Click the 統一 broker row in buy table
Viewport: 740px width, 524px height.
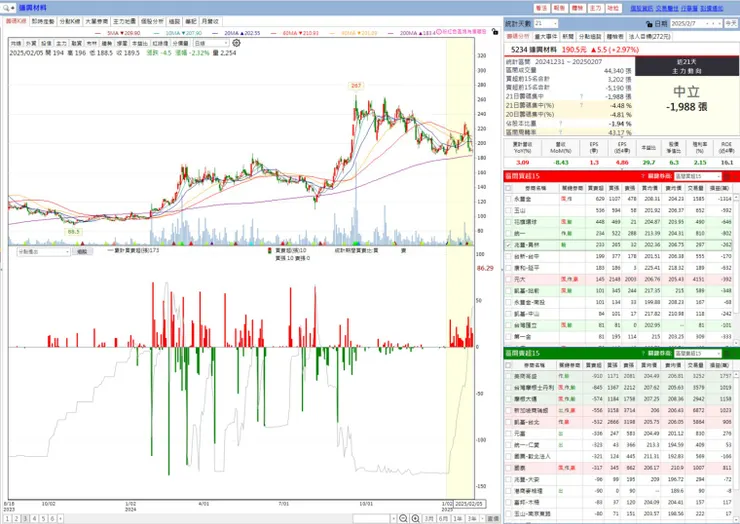(x=618, y=233)
